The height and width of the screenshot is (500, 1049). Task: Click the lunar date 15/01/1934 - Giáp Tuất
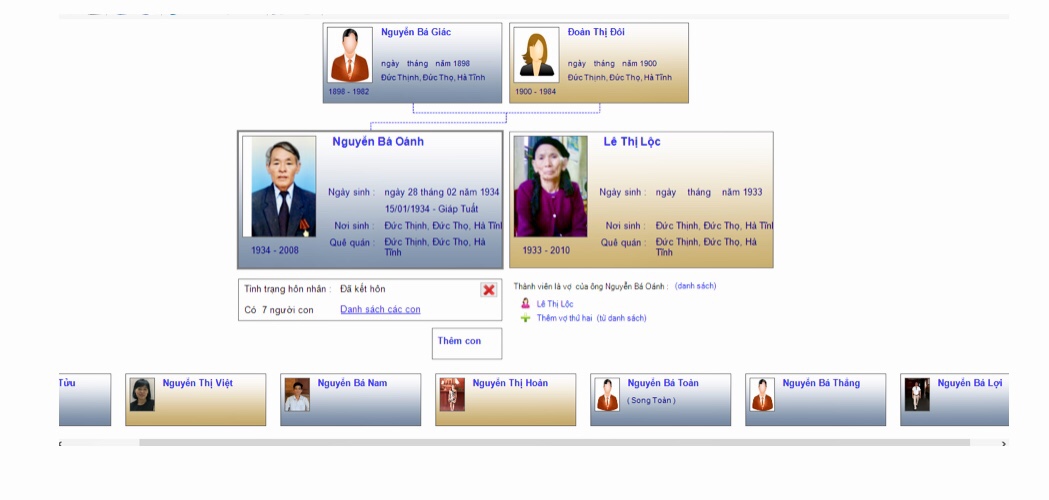431,209
